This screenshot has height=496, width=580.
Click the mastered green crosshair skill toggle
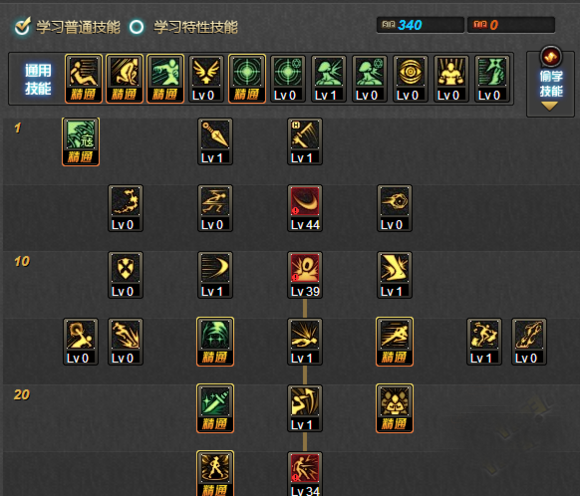point(247,79)
